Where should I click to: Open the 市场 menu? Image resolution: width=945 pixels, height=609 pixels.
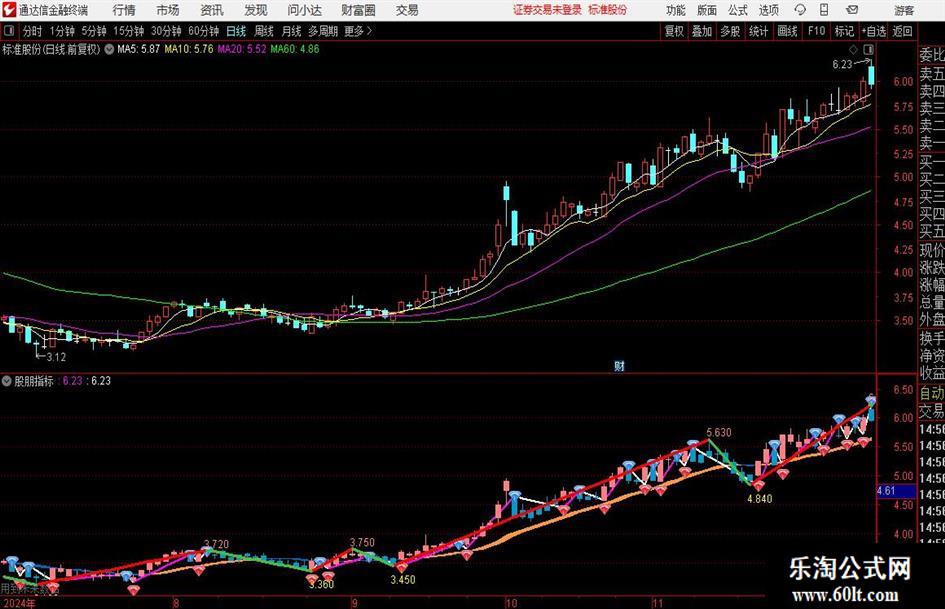(x=168, y=10)
